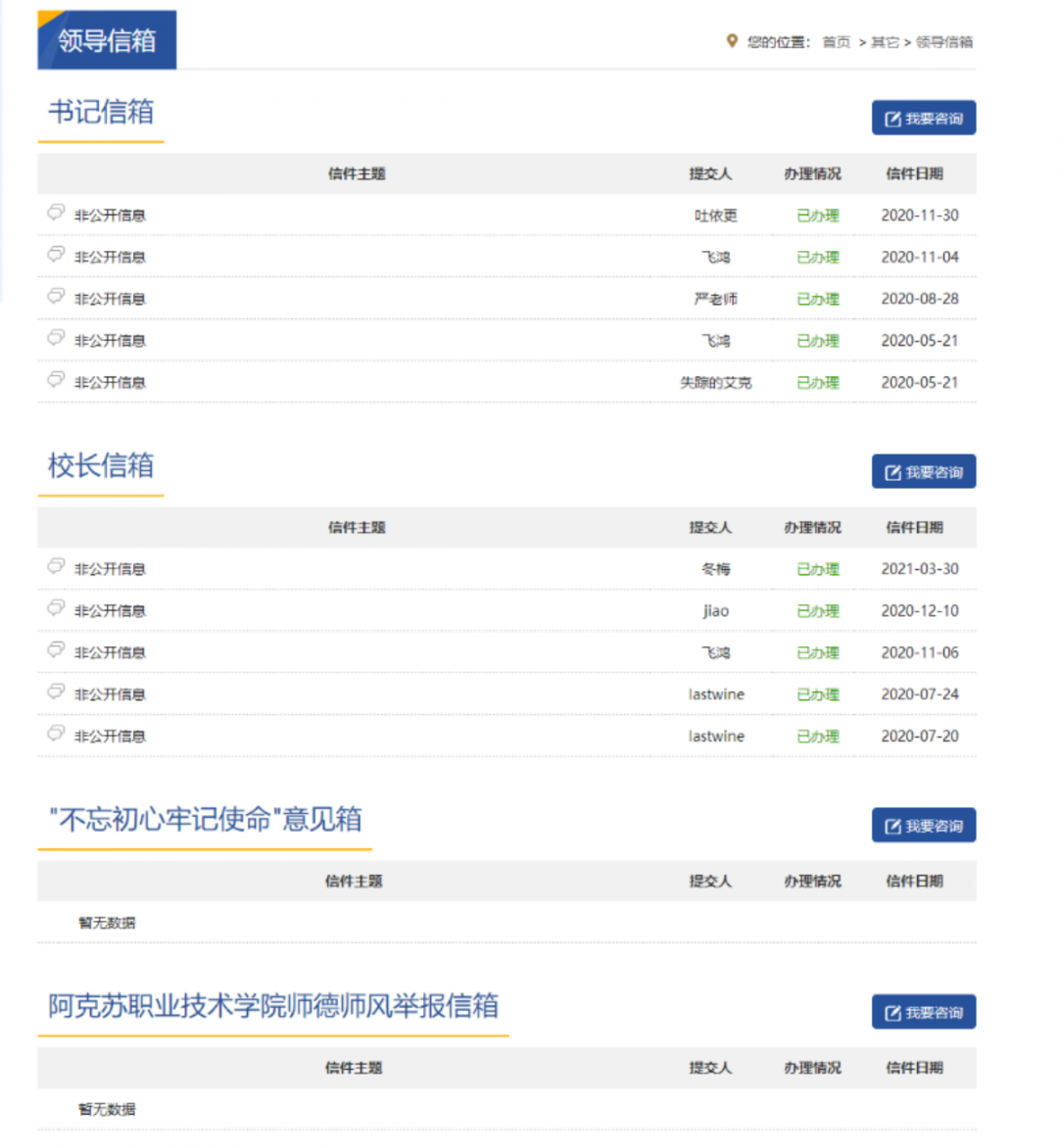Screen dimensions: 1058x1148
Task: Open 其它 breadcrumb link
Action: [x=885, y=42]
